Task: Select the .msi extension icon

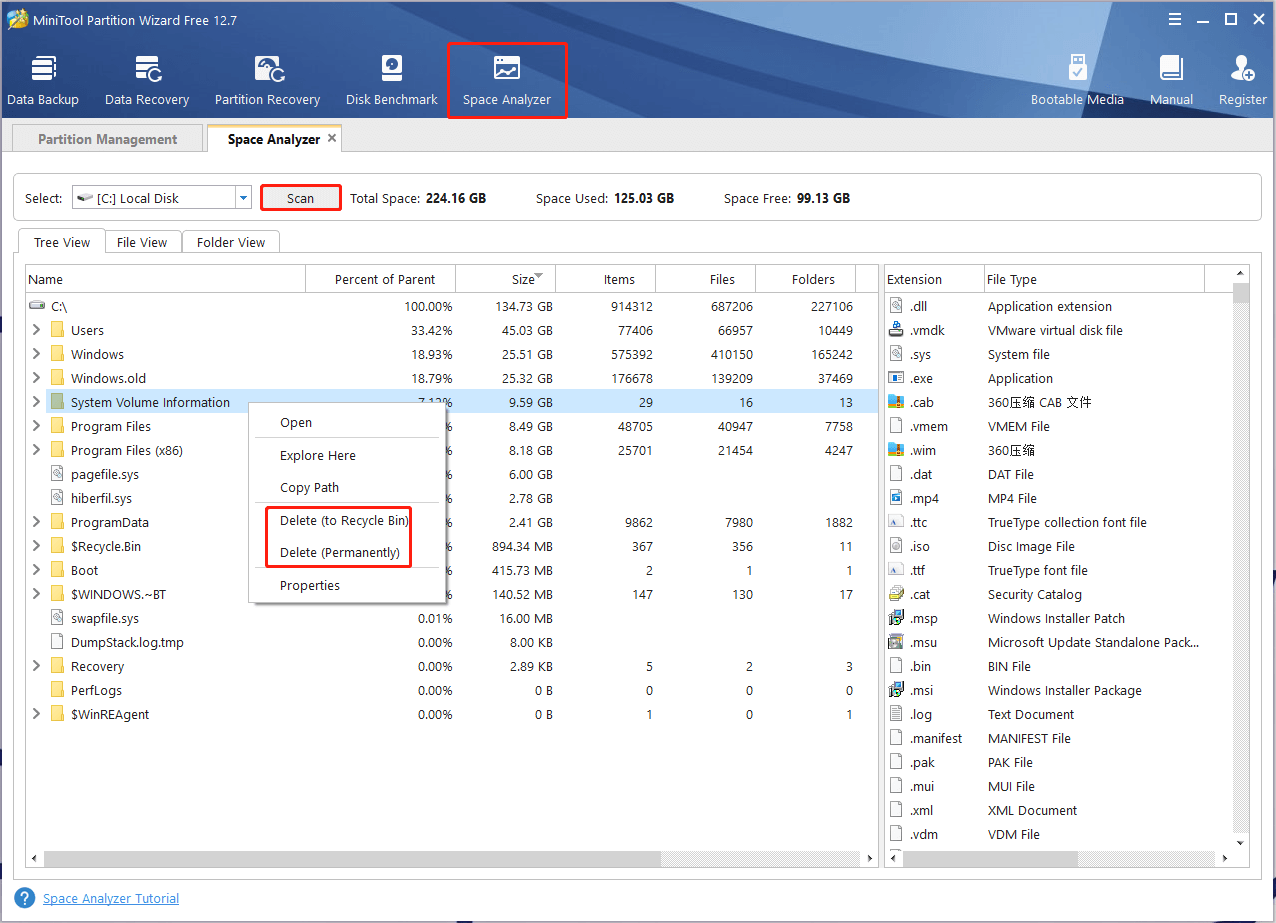Action: point(895,690)
